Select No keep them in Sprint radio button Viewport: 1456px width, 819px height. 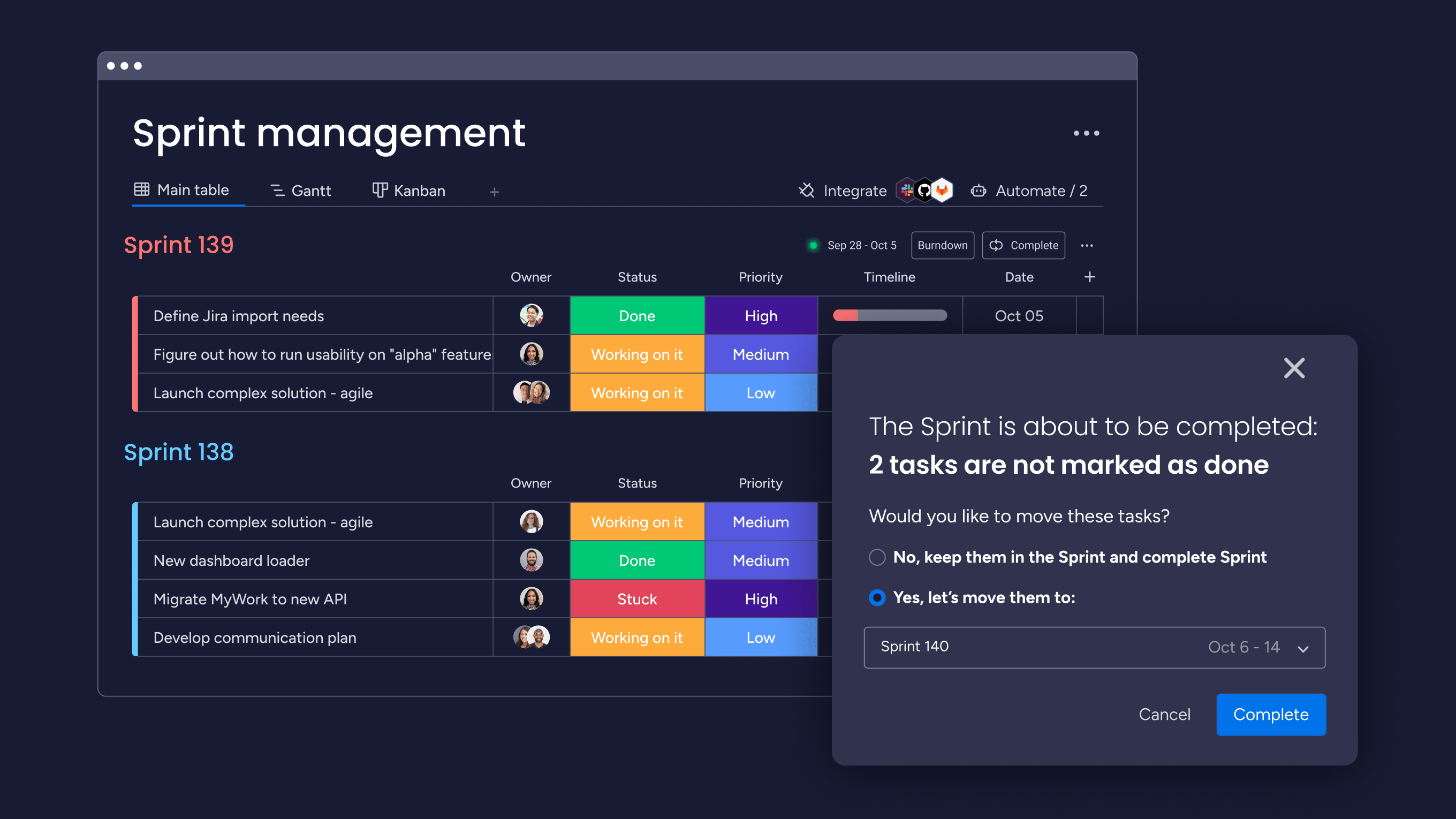pyautogui.click(x=877, y=558)
